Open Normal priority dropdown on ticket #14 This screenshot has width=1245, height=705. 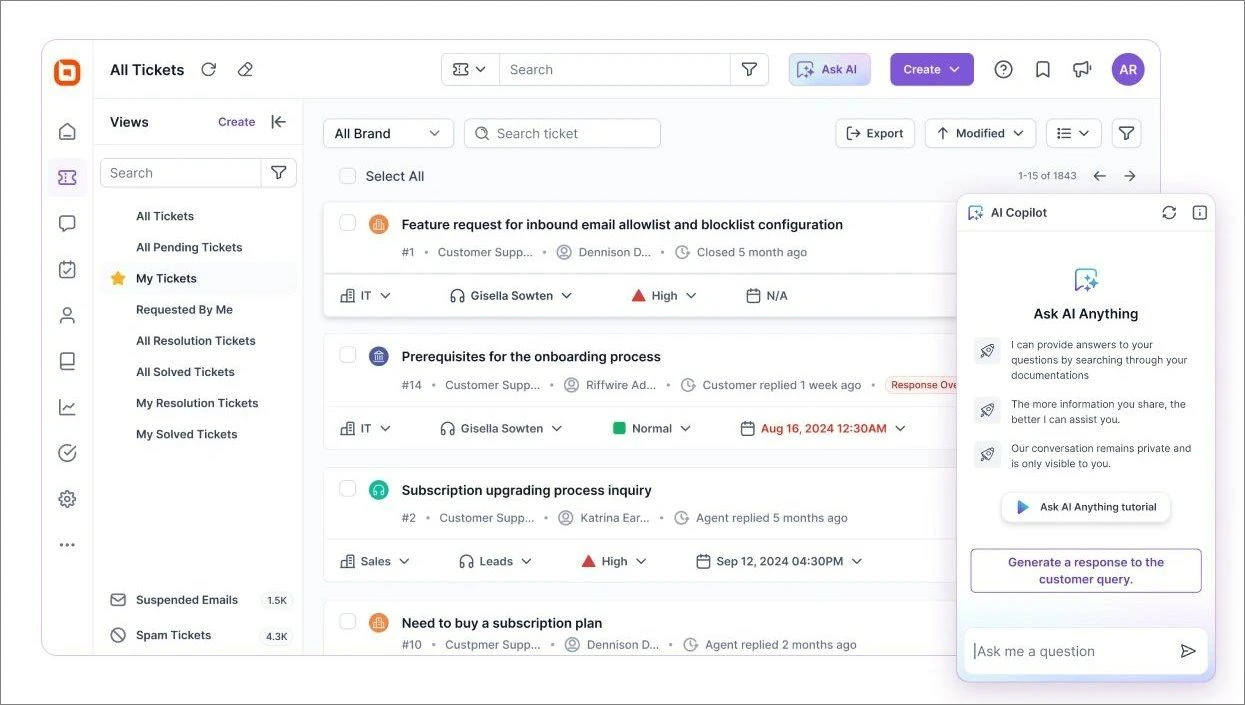(x=652, y=428)
